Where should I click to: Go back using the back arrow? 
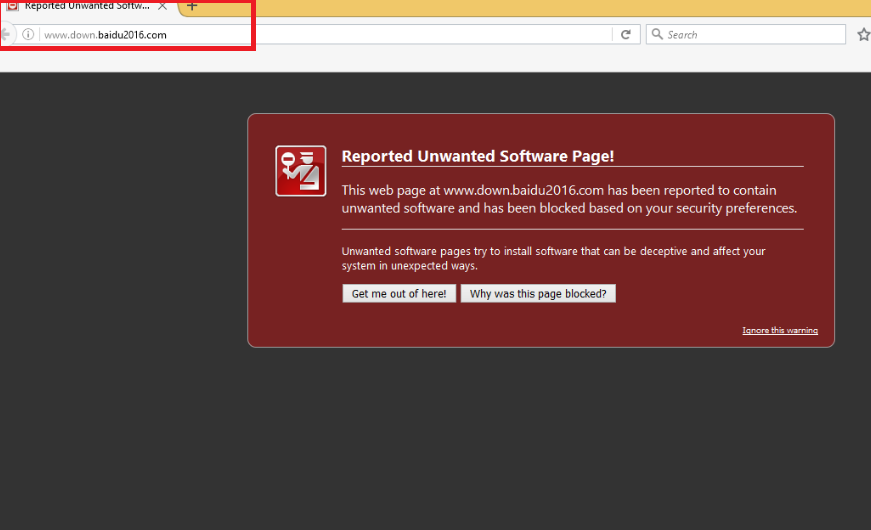6,34
